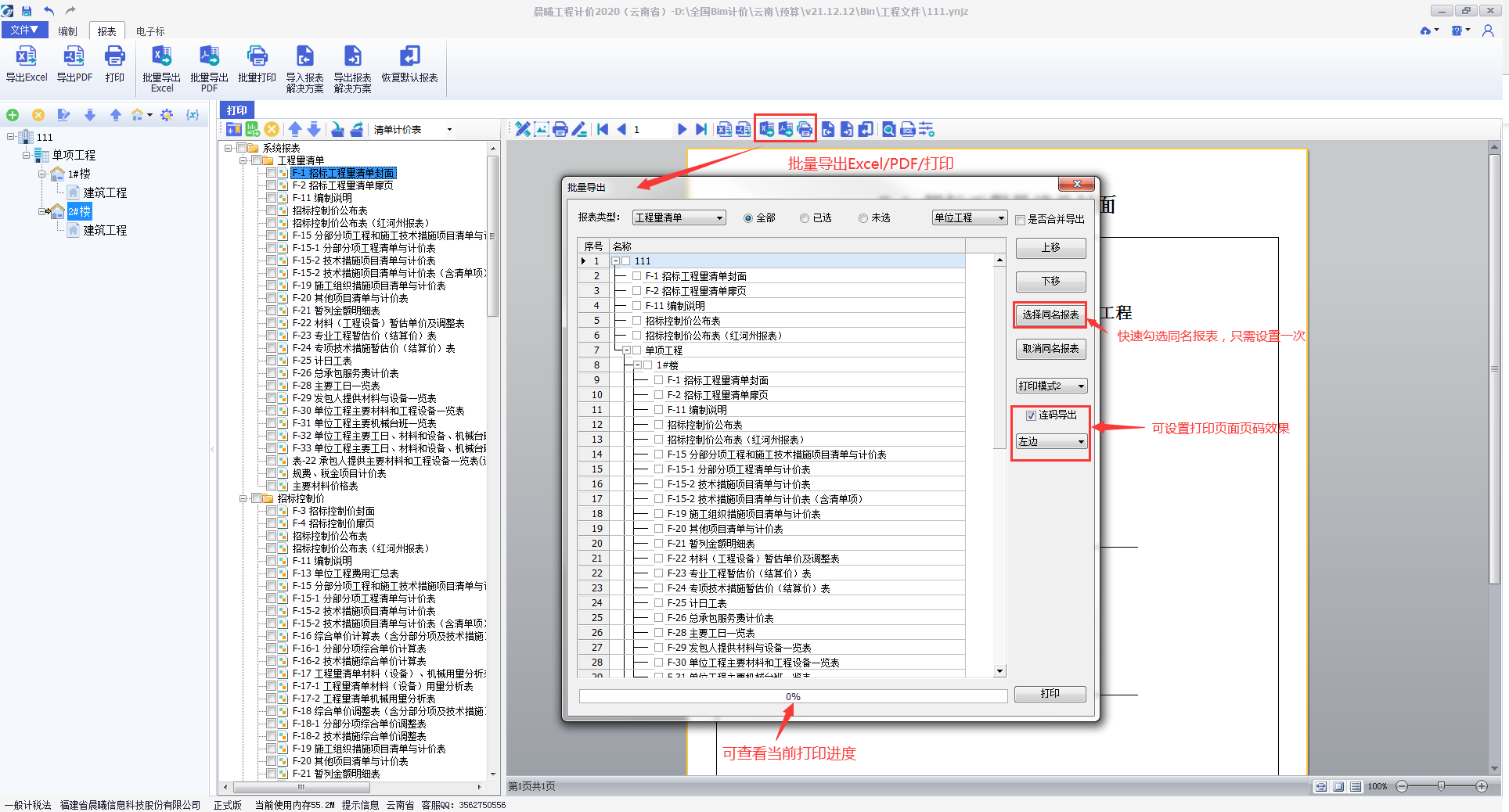Click the zoom slider handle at 100%
The height and width of the screenshot is (812, 1509).
click(1441, 786)
